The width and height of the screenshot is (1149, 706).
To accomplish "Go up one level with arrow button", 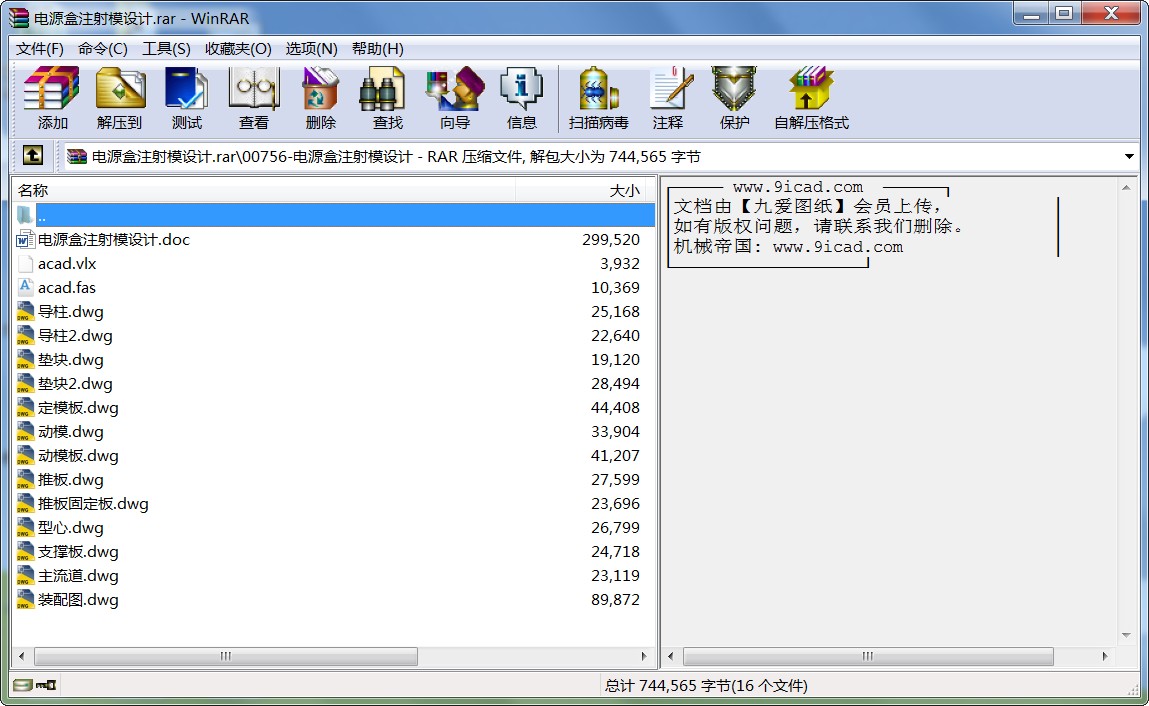I will tap(32, 156).
